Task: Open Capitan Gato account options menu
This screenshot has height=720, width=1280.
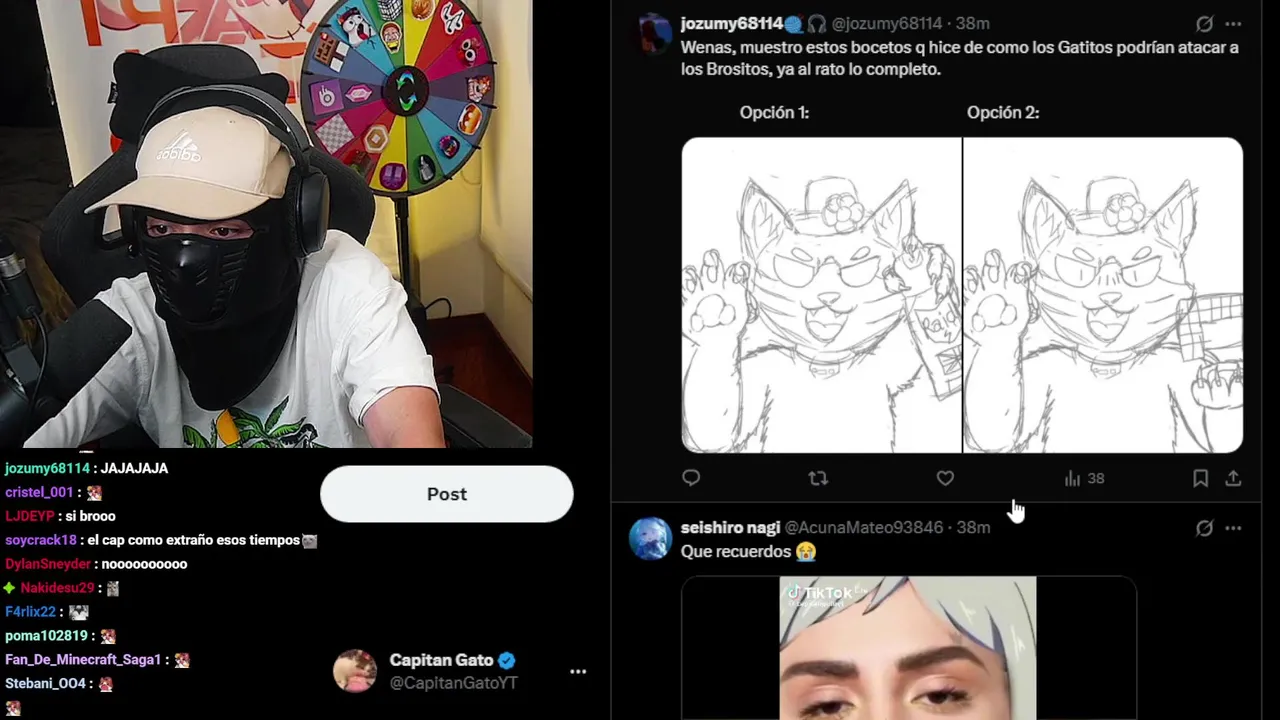Action: (x=578, y=672)
